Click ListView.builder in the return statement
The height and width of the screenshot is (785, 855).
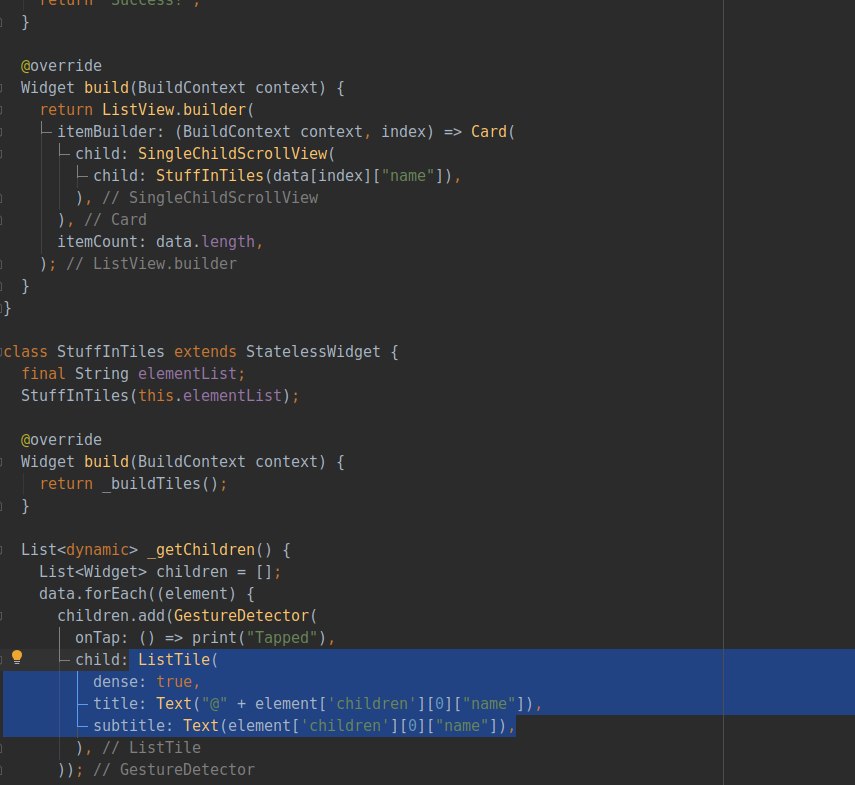coord(174,110)
